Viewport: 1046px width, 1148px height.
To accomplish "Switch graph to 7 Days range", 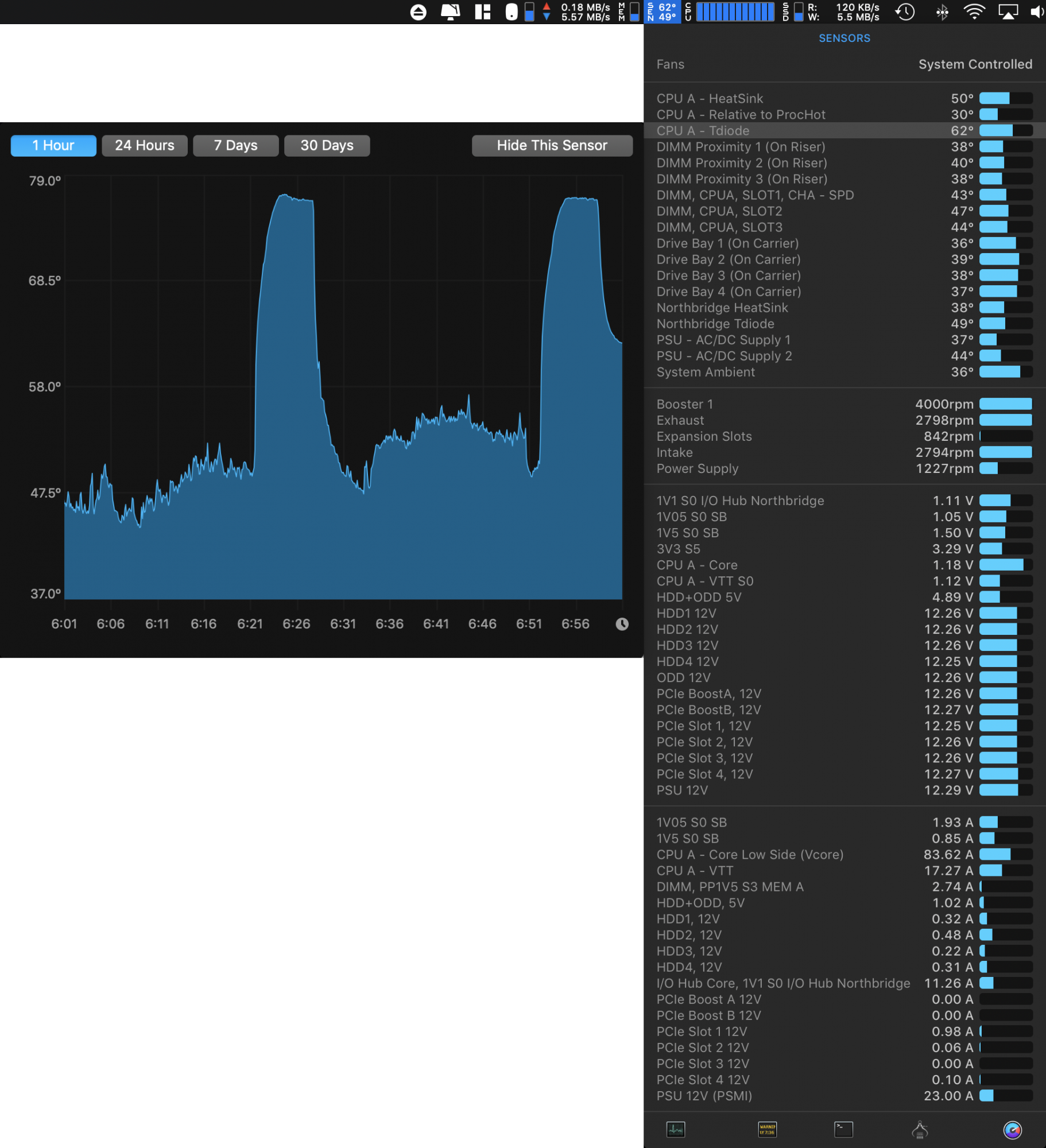I will (x=236, y=146).
